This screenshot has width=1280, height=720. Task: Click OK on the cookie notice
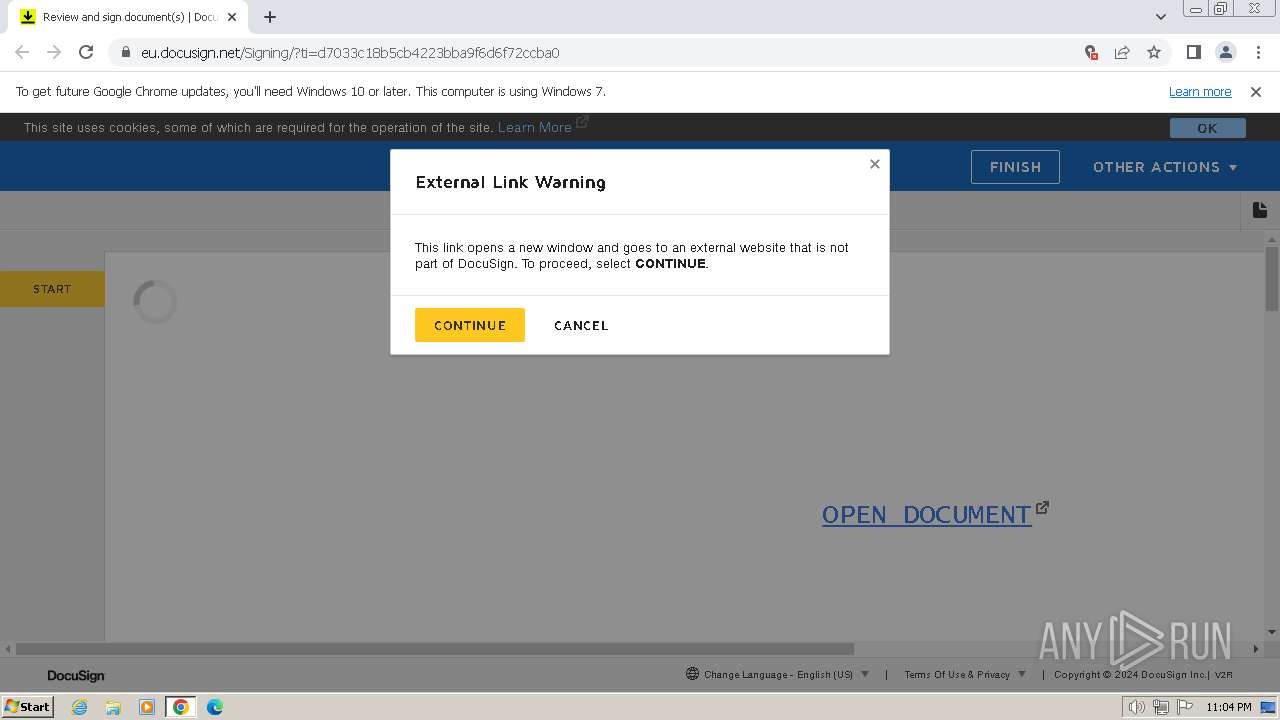pyautogui.click(x=1208, y=128)
